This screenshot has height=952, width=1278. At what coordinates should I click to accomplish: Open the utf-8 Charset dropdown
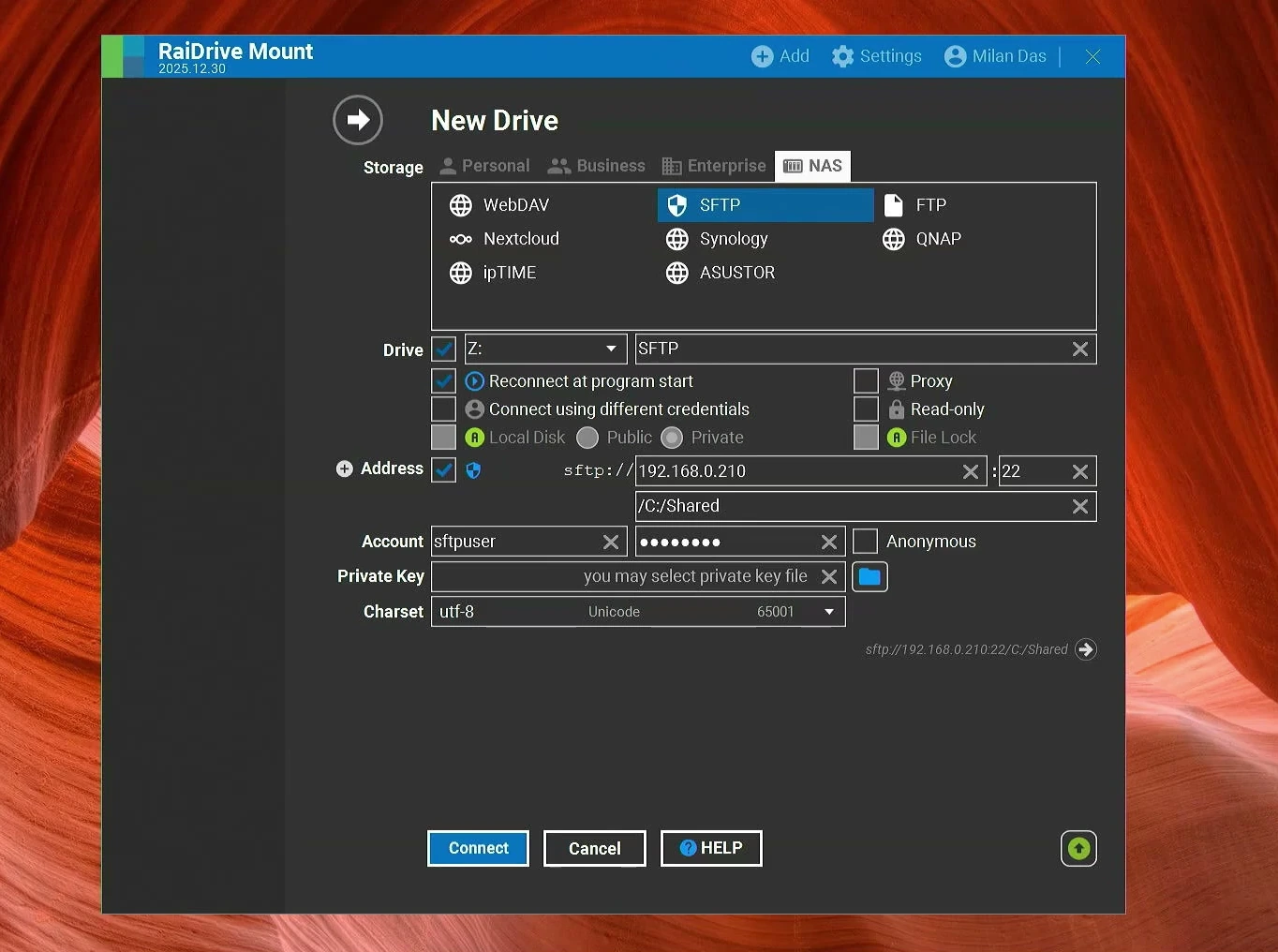[638, 612]
